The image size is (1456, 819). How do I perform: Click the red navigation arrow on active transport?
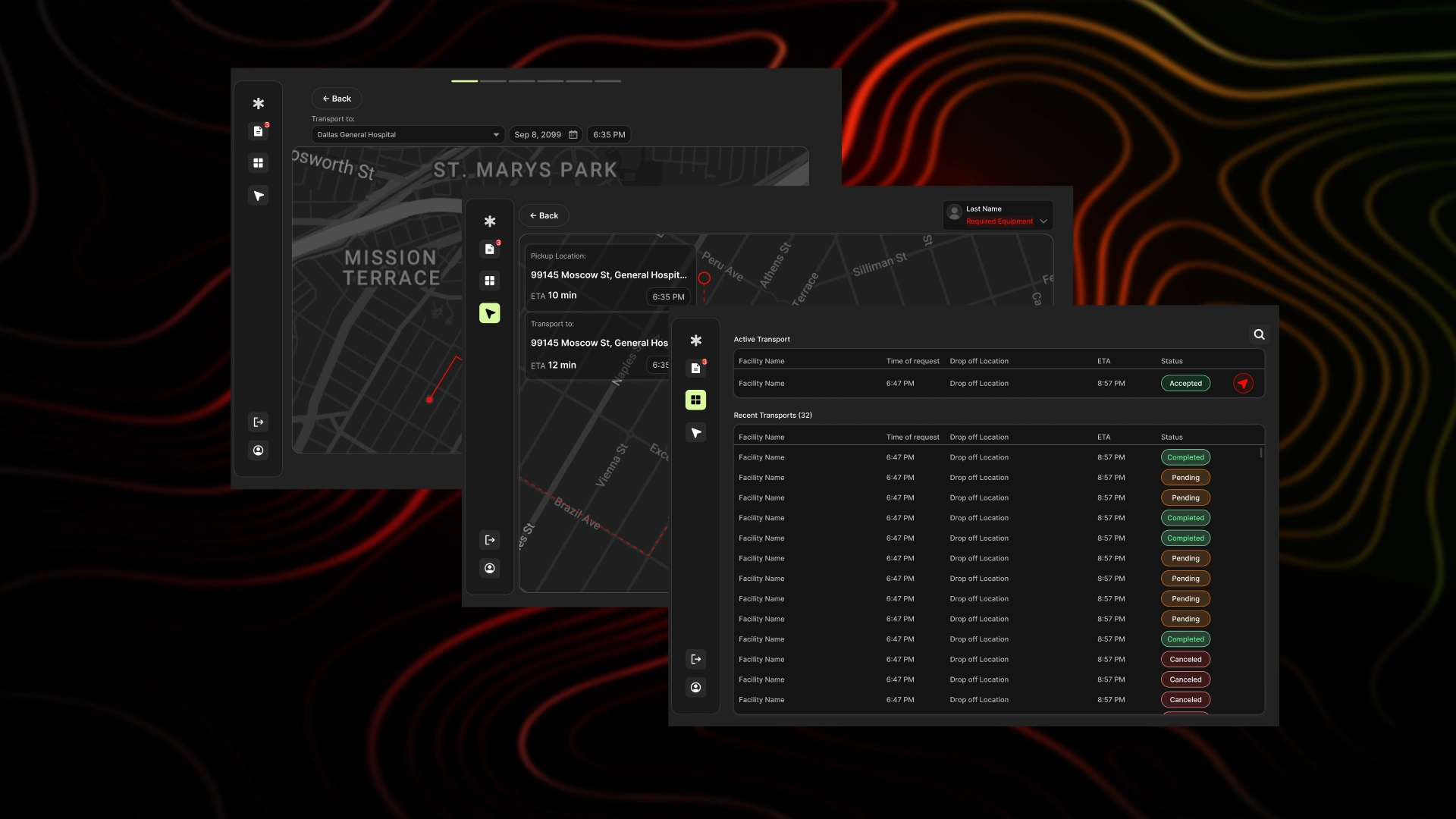(1243, 384)
